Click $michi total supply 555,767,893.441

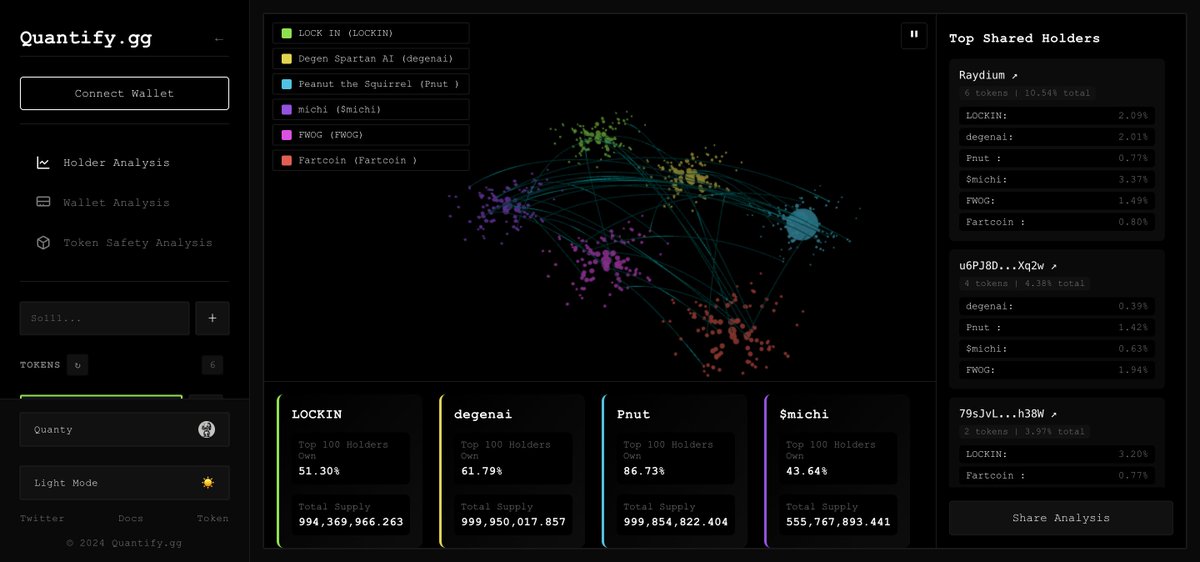839,522
